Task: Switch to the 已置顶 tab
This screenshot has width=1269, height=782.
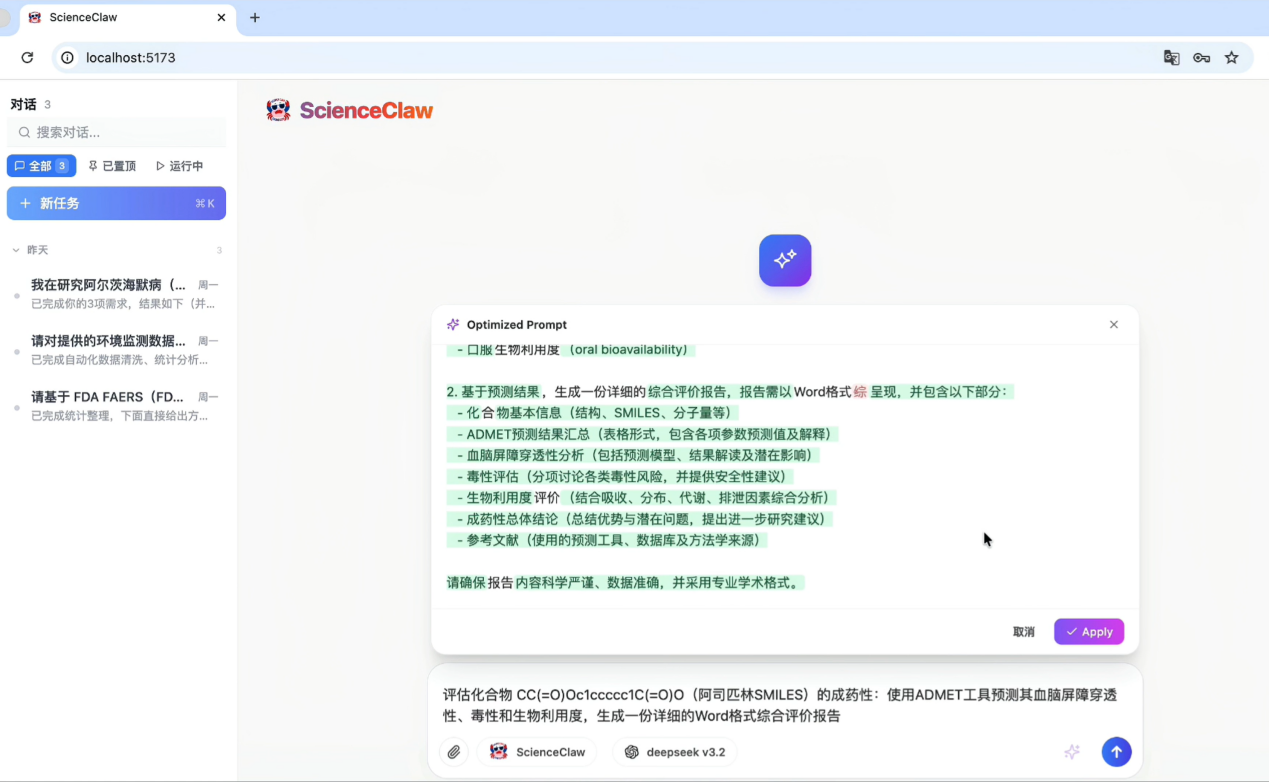Action: coord(112,166)
